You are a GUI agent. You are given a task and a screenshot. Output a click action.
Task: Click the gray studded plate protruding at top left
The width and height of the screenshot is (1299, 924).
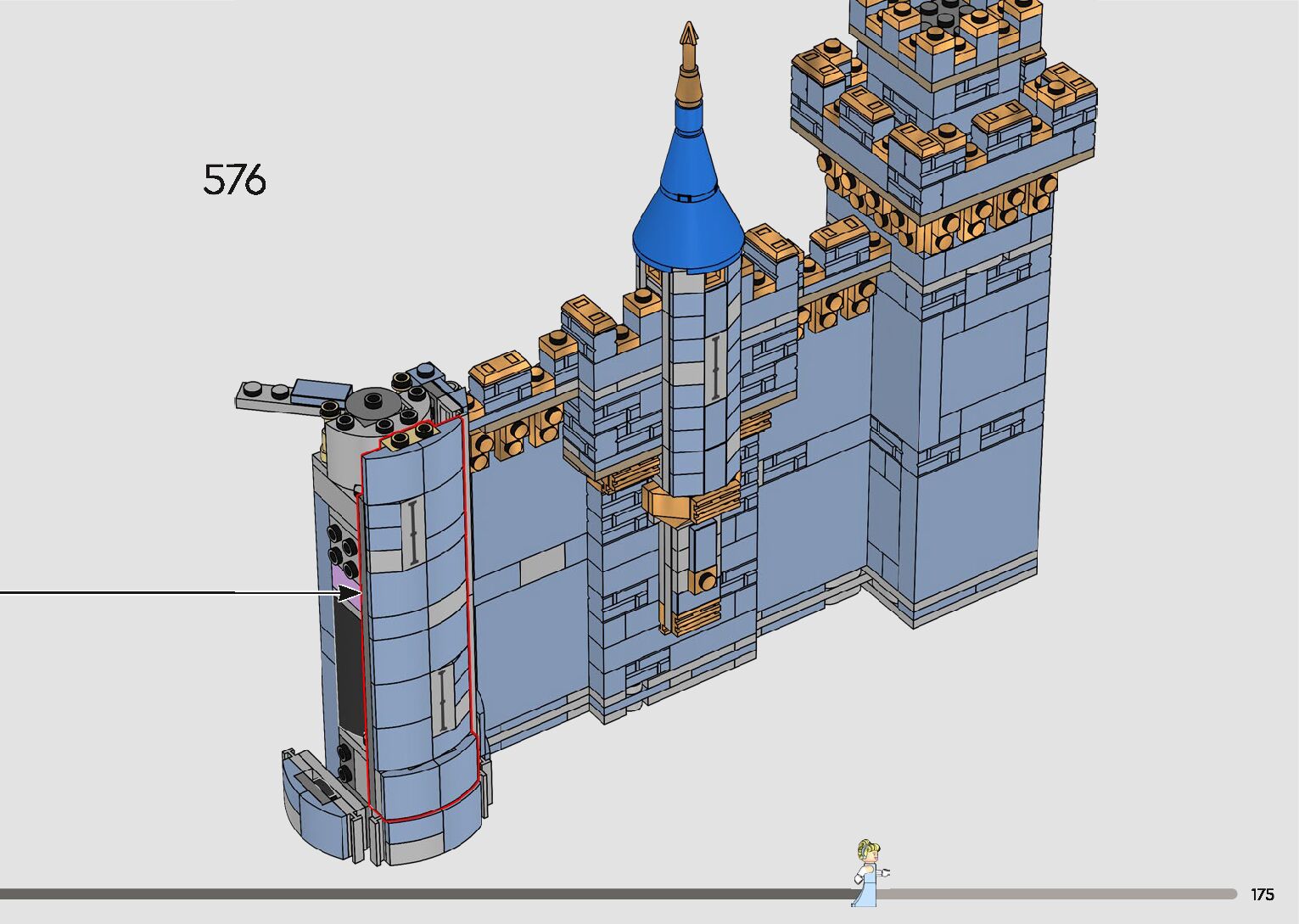[x=270, y=395]
